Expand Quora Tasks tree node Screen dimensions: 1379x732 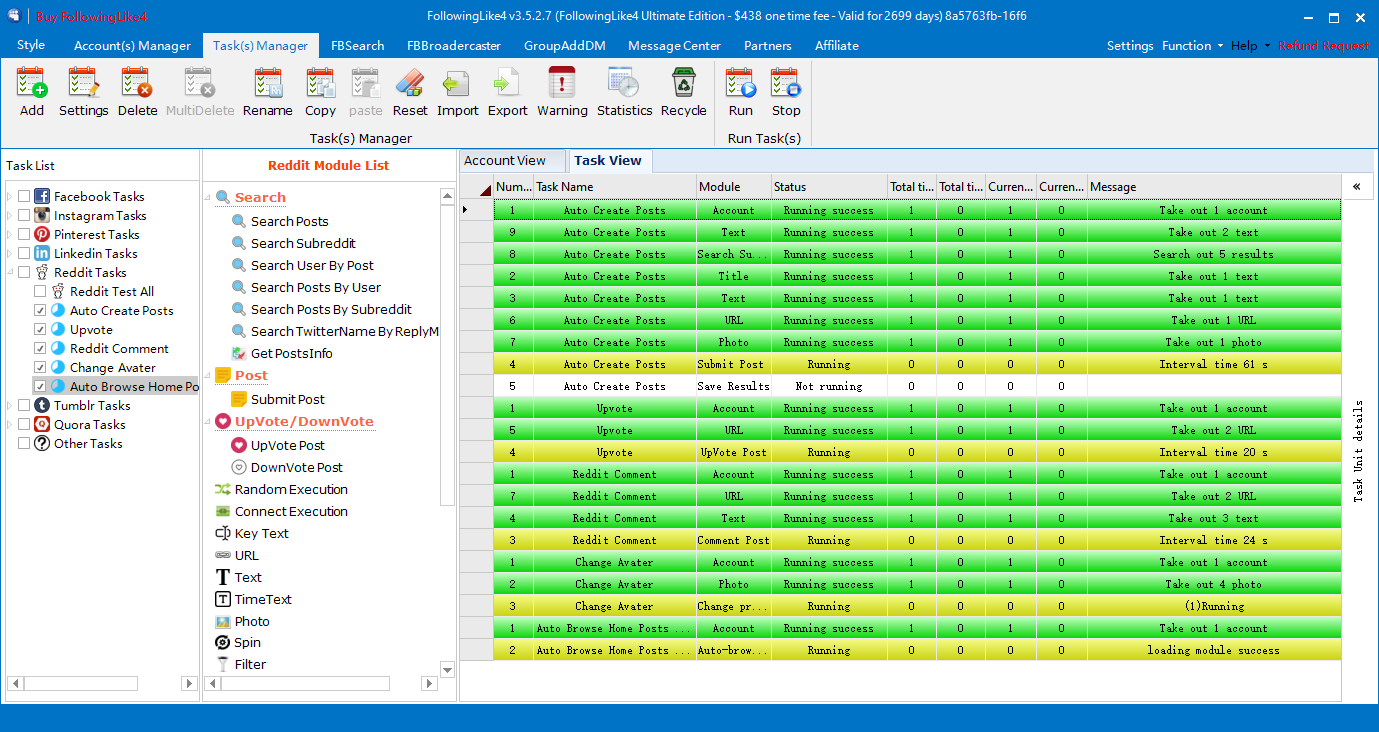10,424
